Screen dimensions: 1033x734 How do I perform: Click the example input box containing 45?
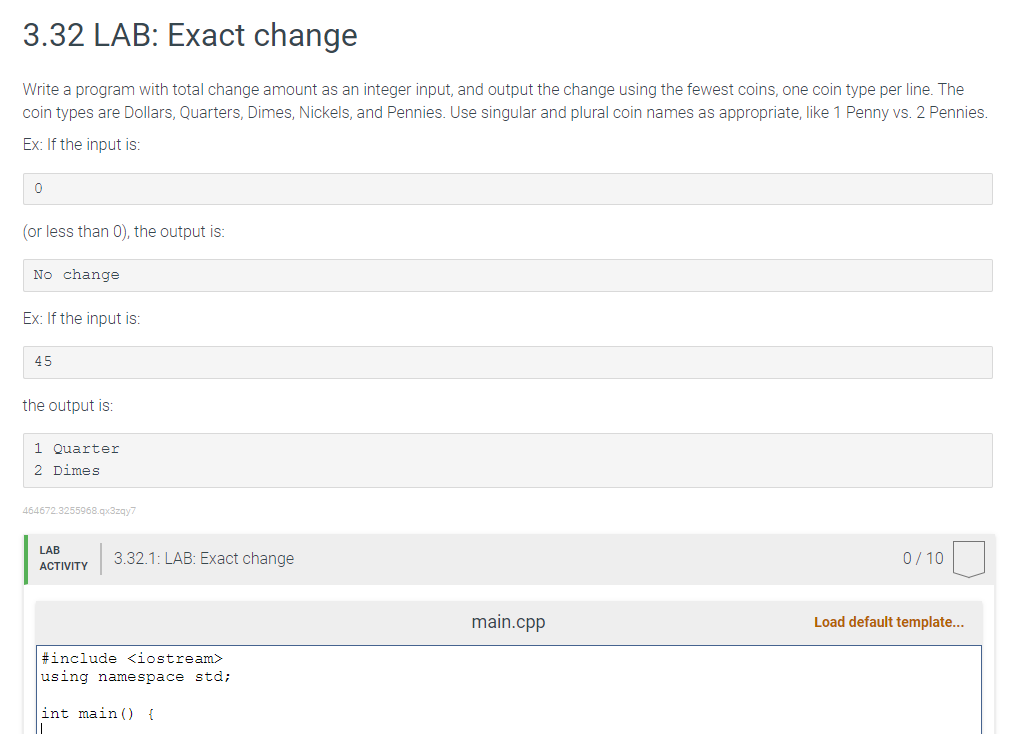point(507,362)
